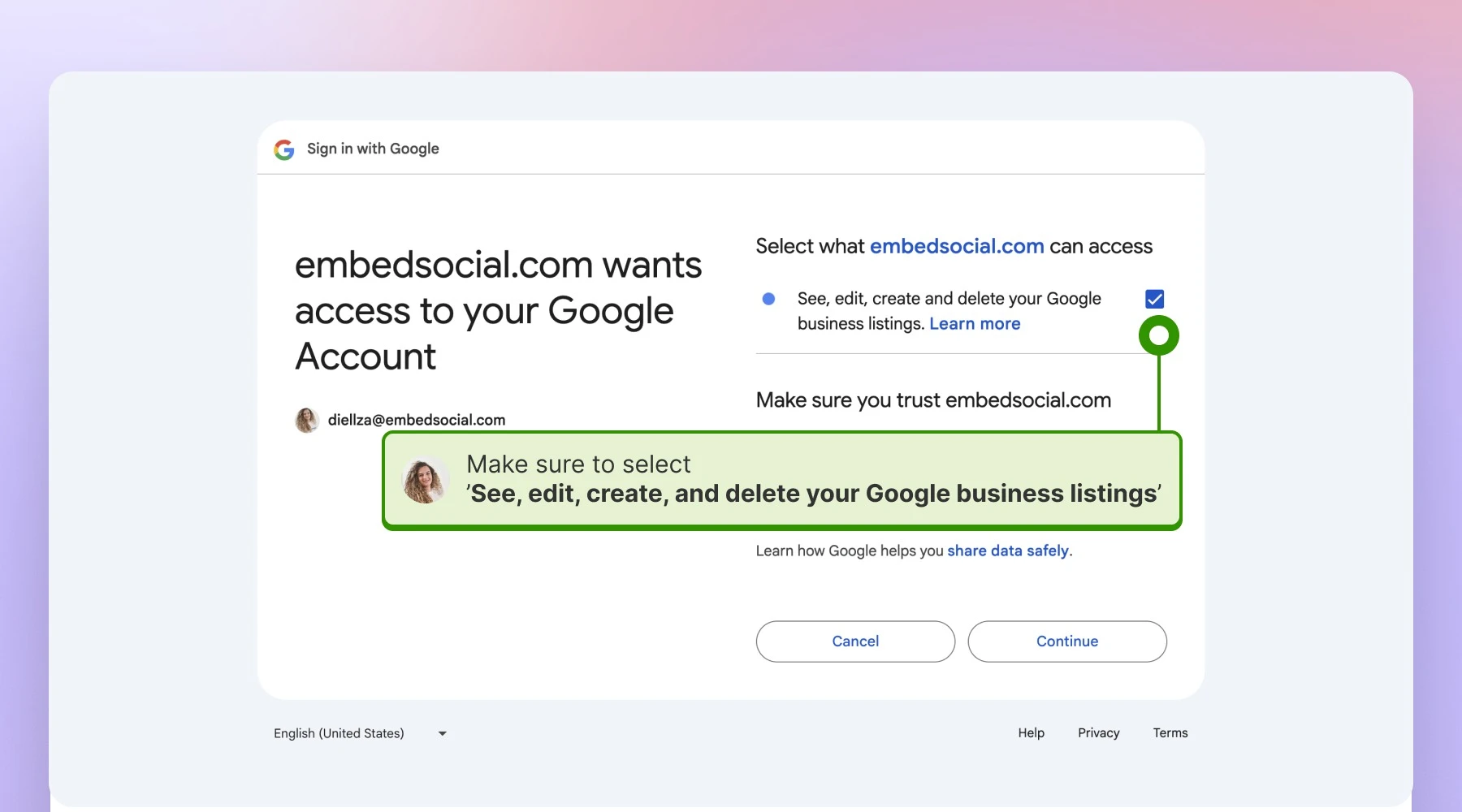The width and height of the screenshot is (1462, 812).
Task: Click the language selector dropdown arrow
Action: pyautogui.click(x=443, y=733)
